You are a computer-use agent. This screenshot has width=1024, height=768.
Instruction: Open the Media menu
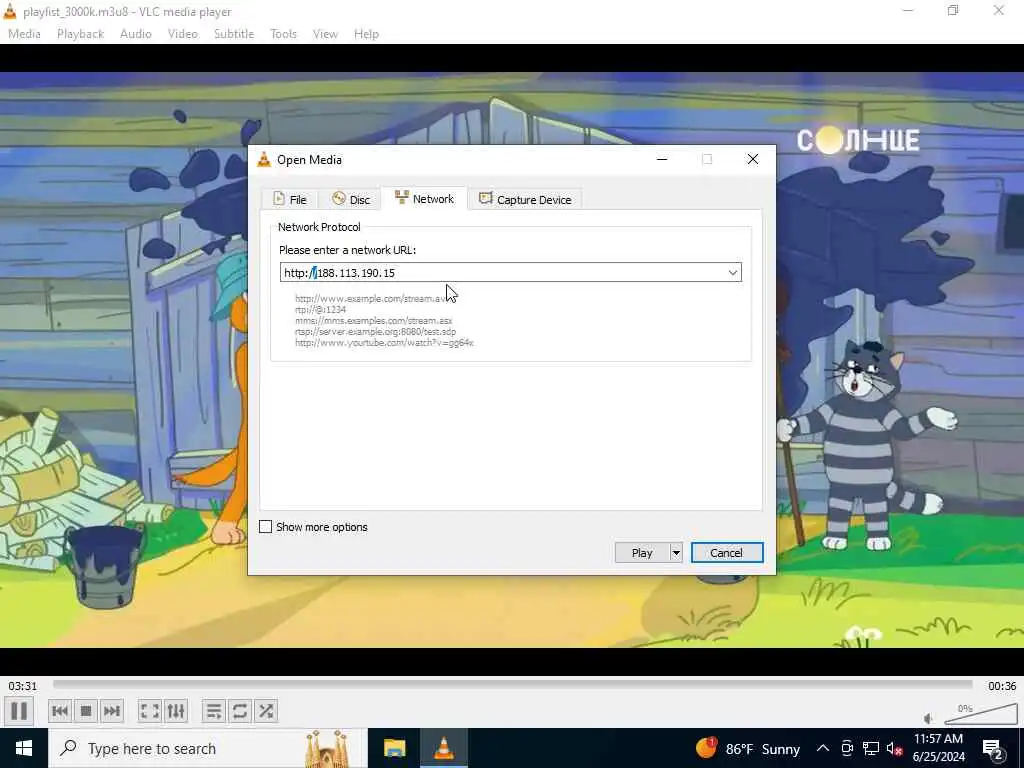24,34
